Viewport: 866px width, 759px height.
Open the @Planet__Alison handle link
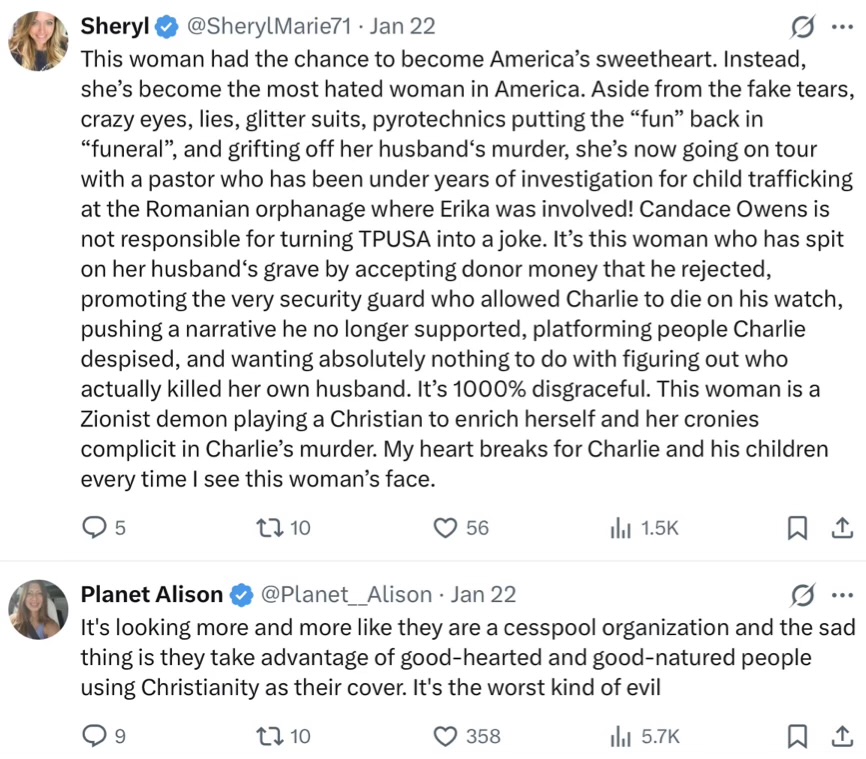click(346, 595)
